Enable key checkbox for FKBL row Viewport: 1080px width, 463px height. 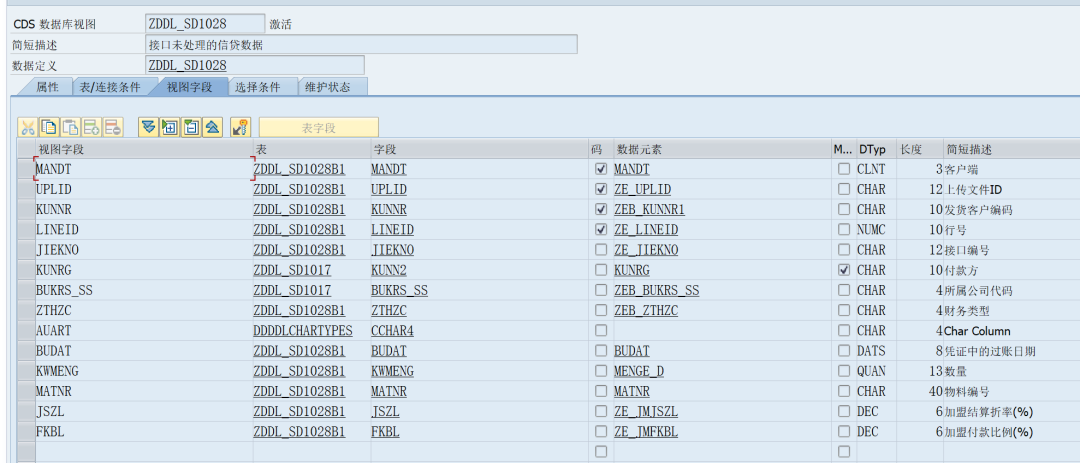coord(601,432)
